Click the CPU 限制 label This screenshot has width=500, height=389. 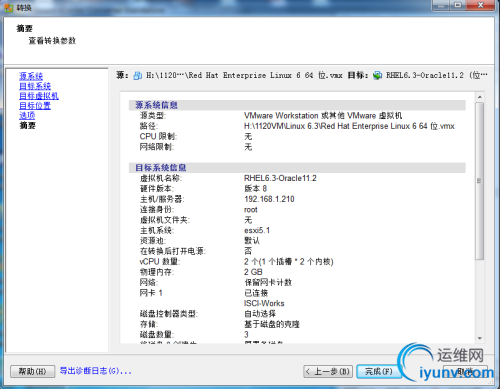pyautogui.click(x=158, y=136)
